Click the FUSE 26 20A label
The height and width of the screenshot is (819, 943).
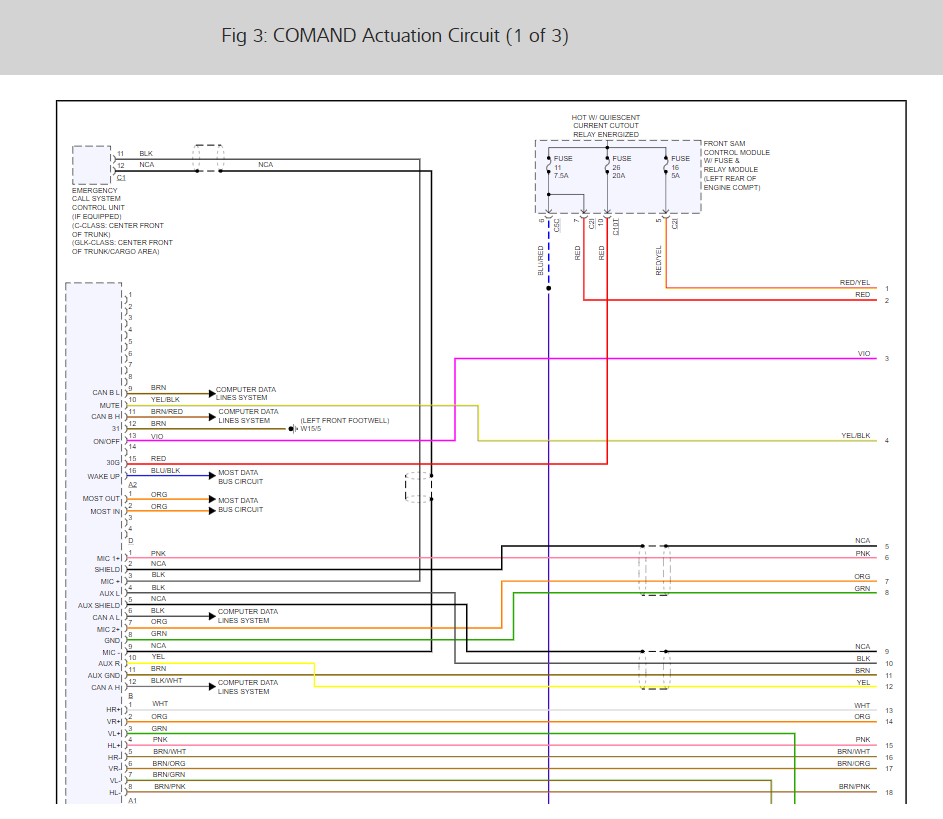[621, 167]
